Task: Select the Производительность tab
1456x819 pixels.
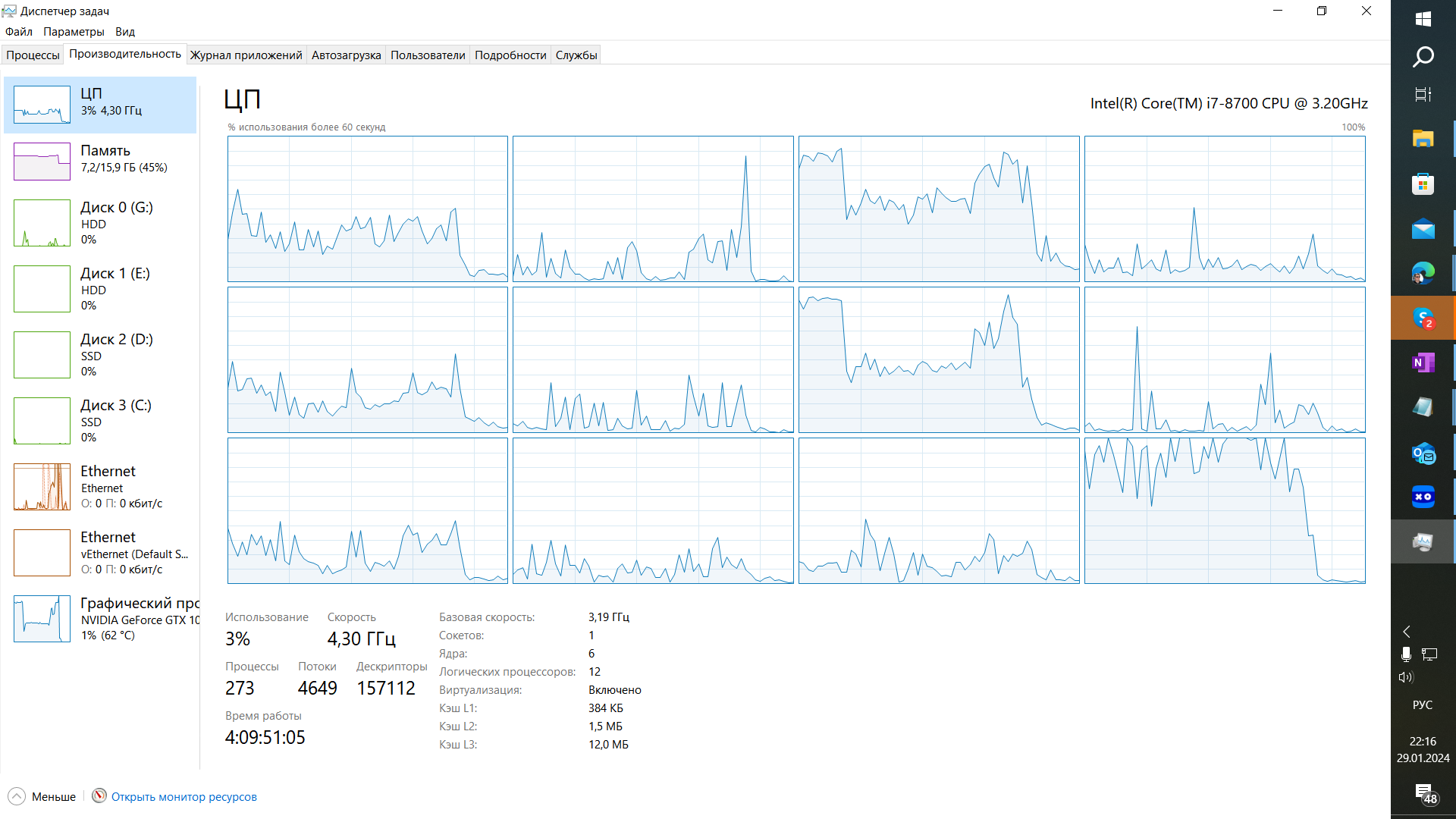Action: (125, 54)
